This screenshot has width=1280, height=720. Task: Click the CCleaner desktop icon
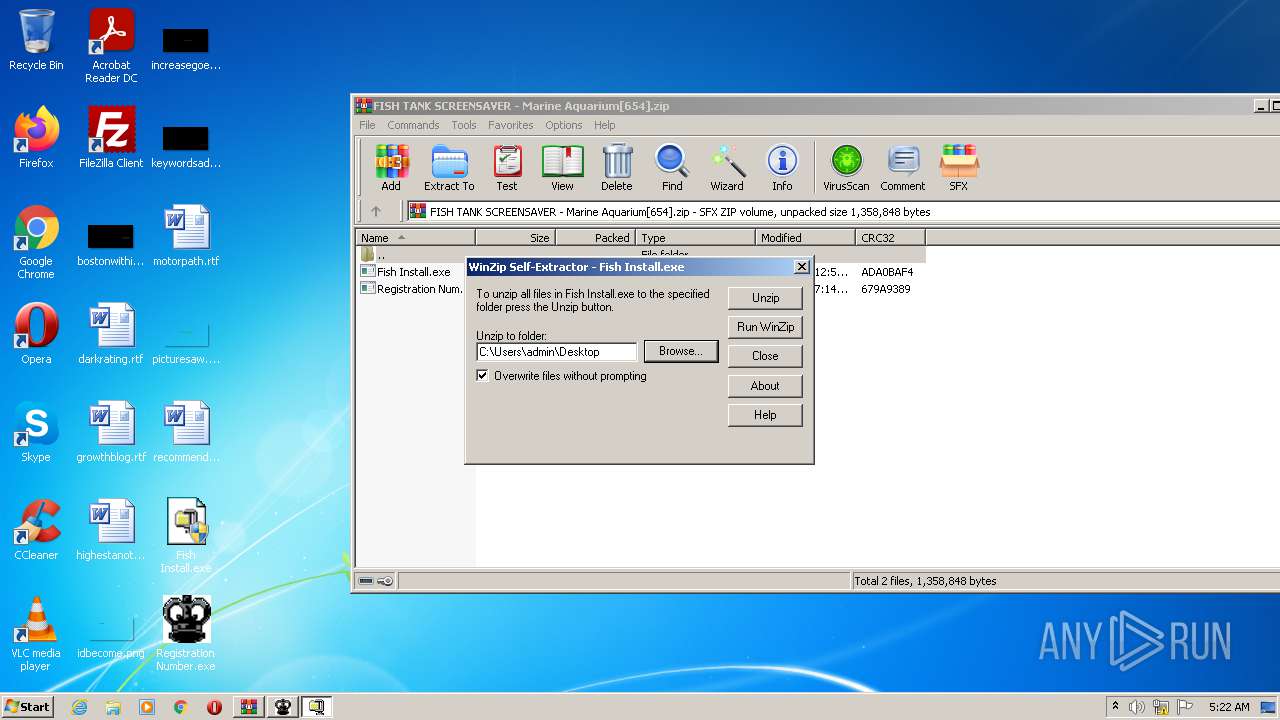(x=36, y=531)
